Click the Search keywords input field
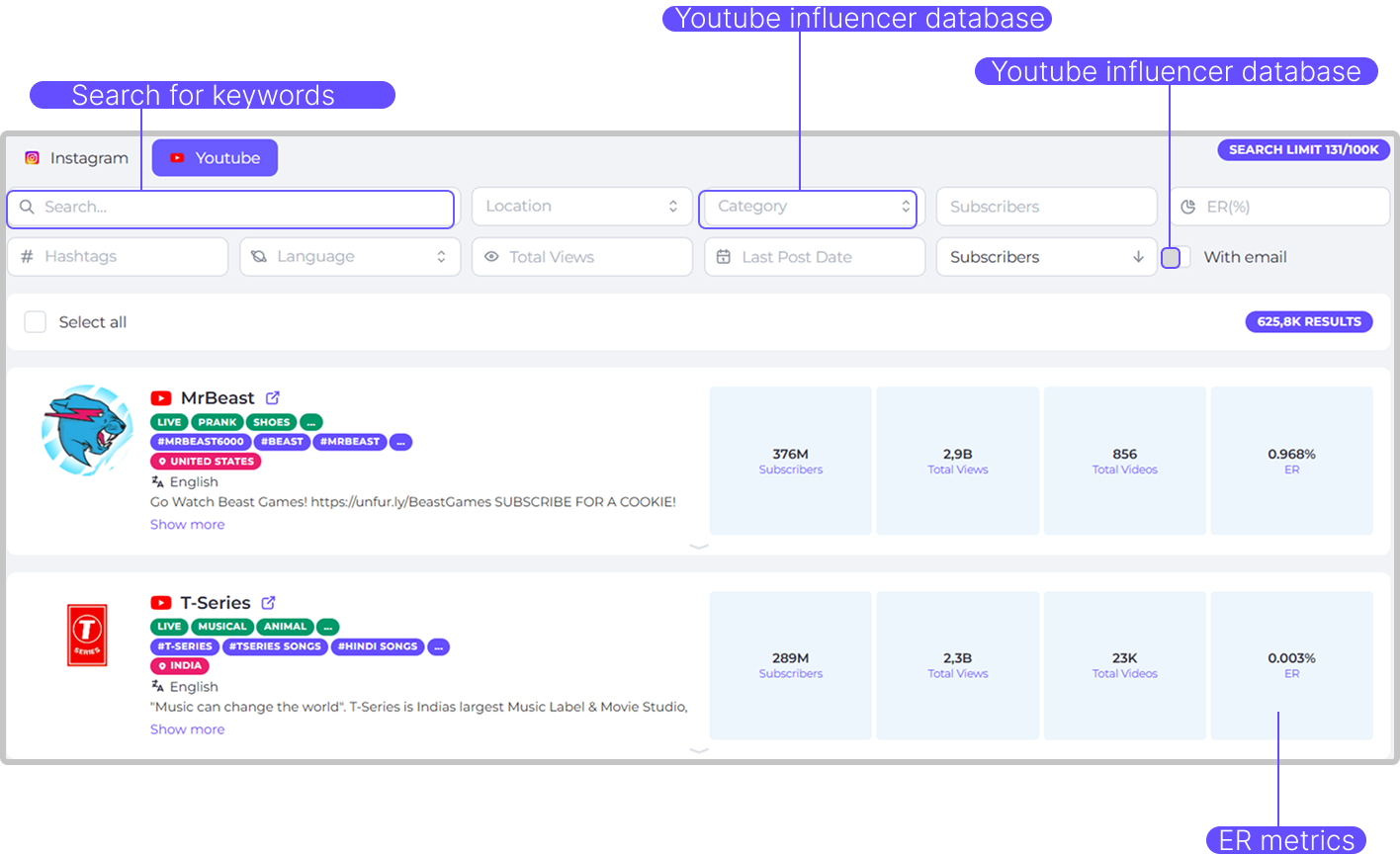1400x856 pixels. (x=230, y=209)
